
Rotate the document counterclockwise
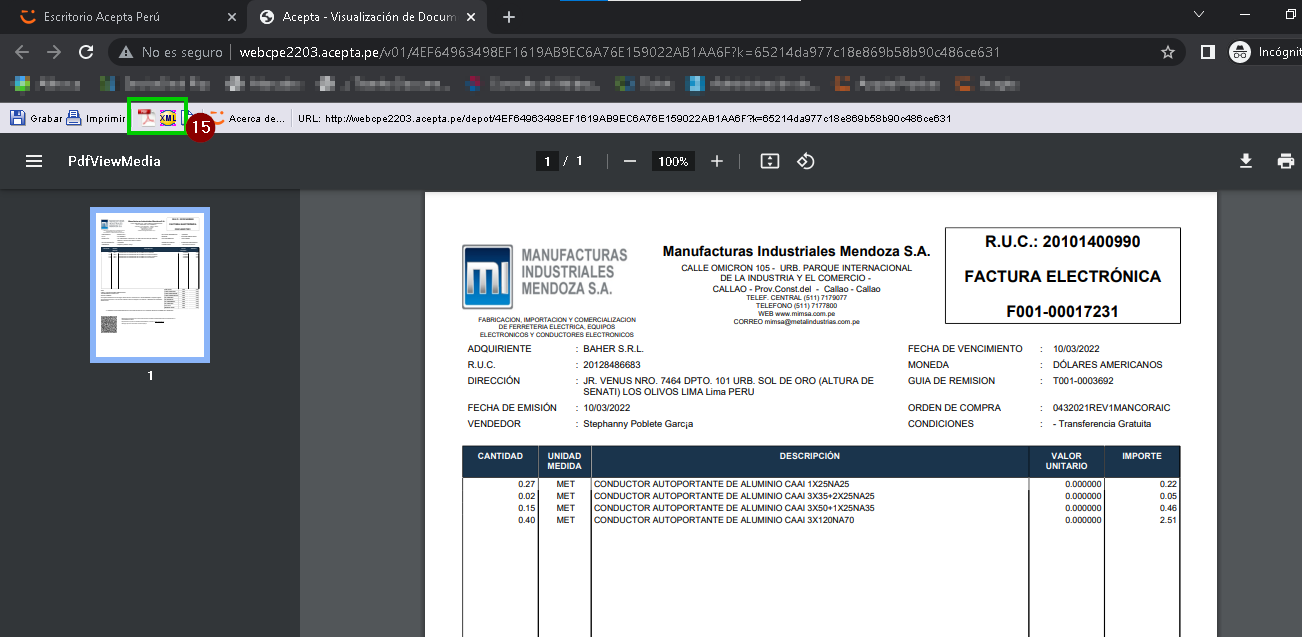point(806,161)
